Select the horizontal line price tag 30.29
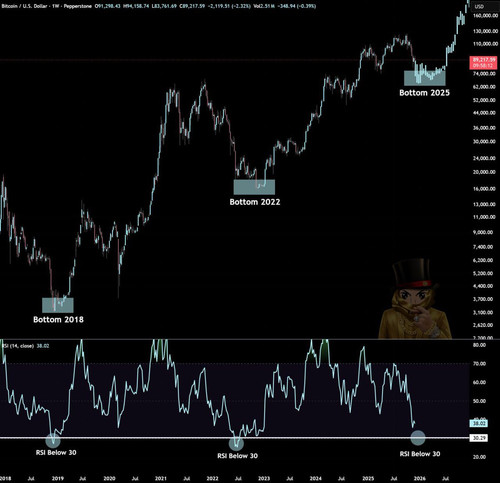The width and height of the screenshot is (500, 483). coord(479,438)
